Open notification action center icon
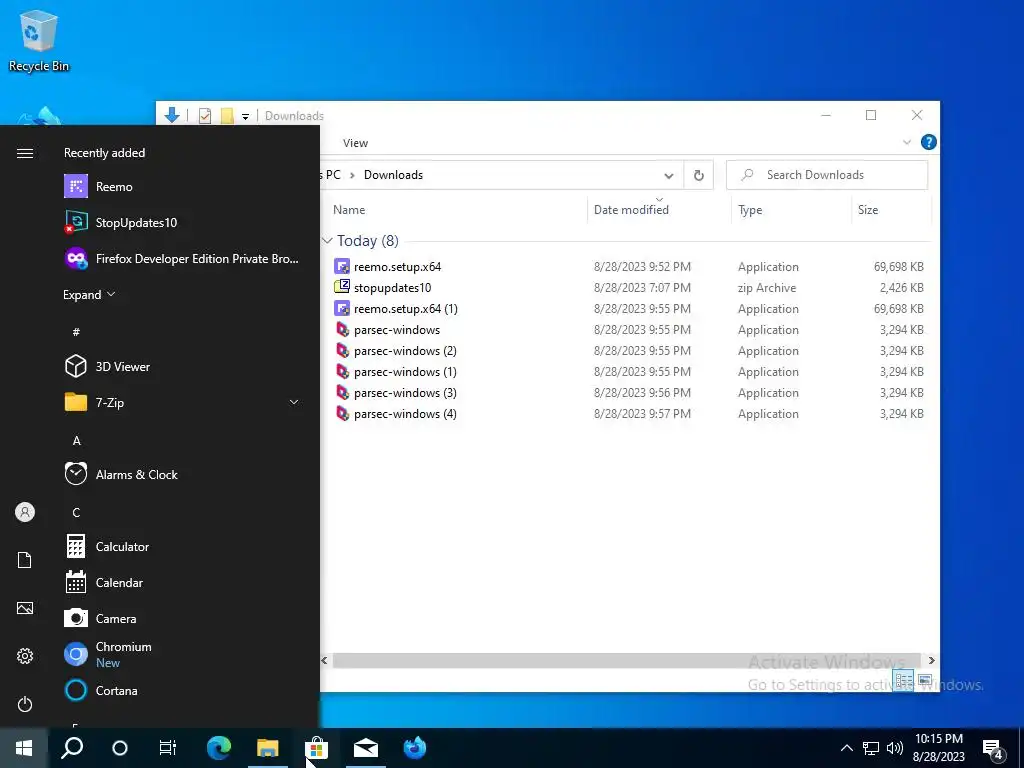Image resolution: width=1024 pixels, height=768 pixels. pos(993,749)
